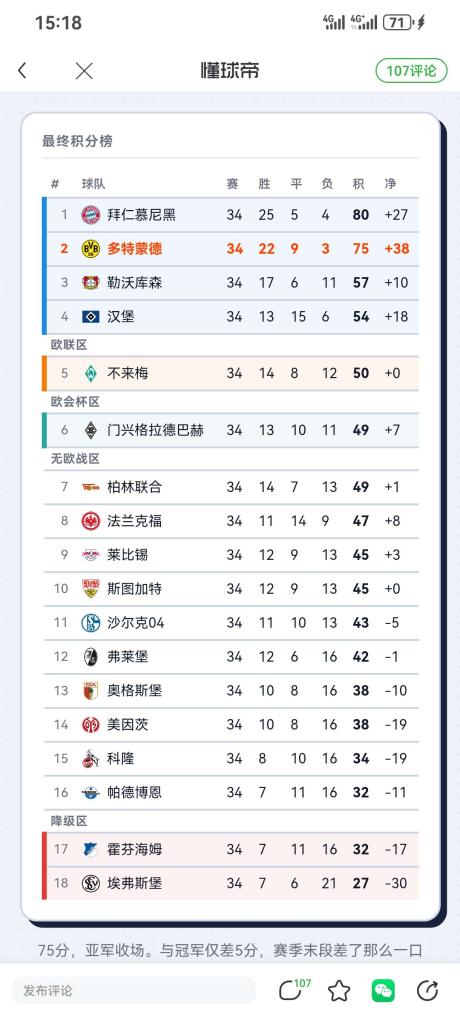
Task: Tap the Dortmund BVB crest icon
Action: [91, 249]
